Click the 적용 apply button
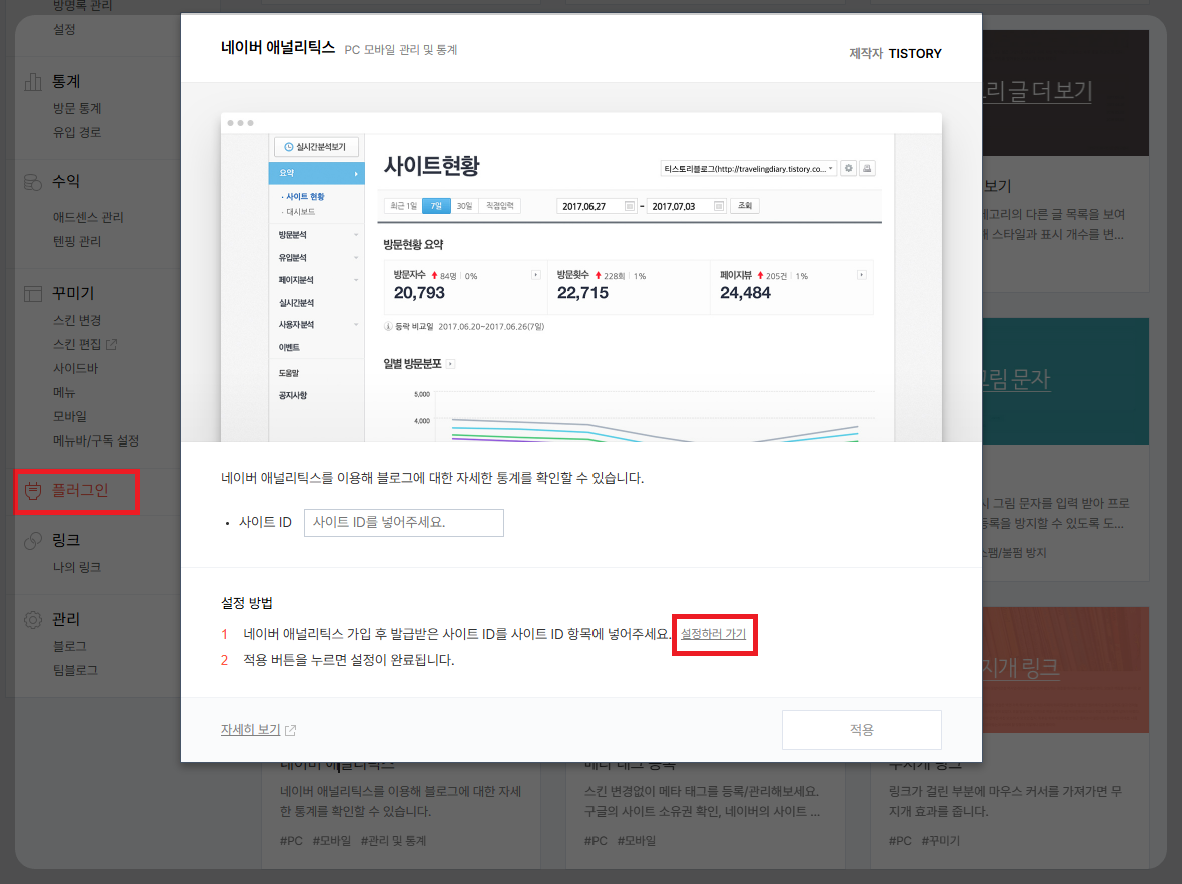Image resolution: width=1182 pixels, height=884 pixels. pos(861,729)
